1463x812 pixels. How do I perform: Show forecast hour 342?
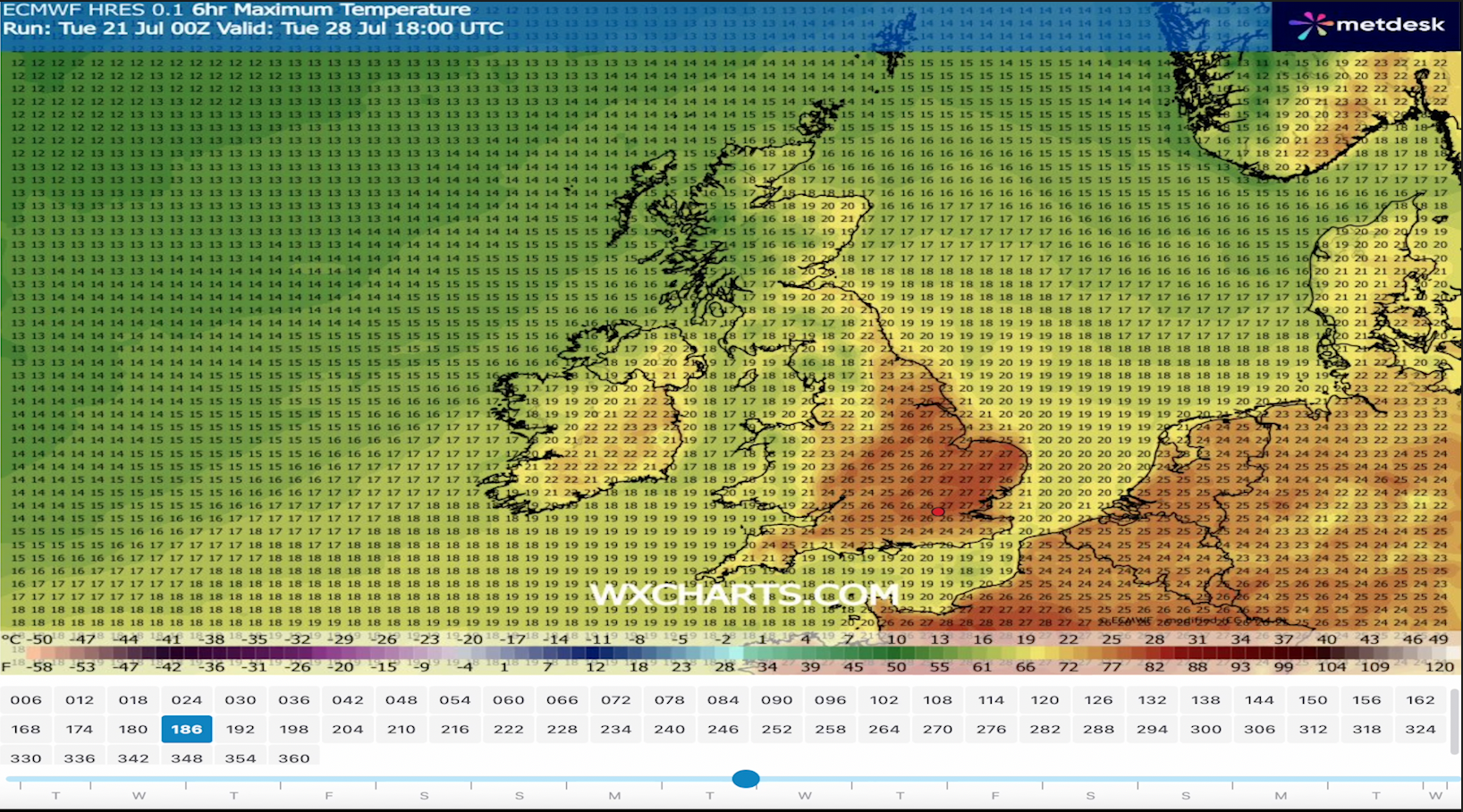[133, 758]
